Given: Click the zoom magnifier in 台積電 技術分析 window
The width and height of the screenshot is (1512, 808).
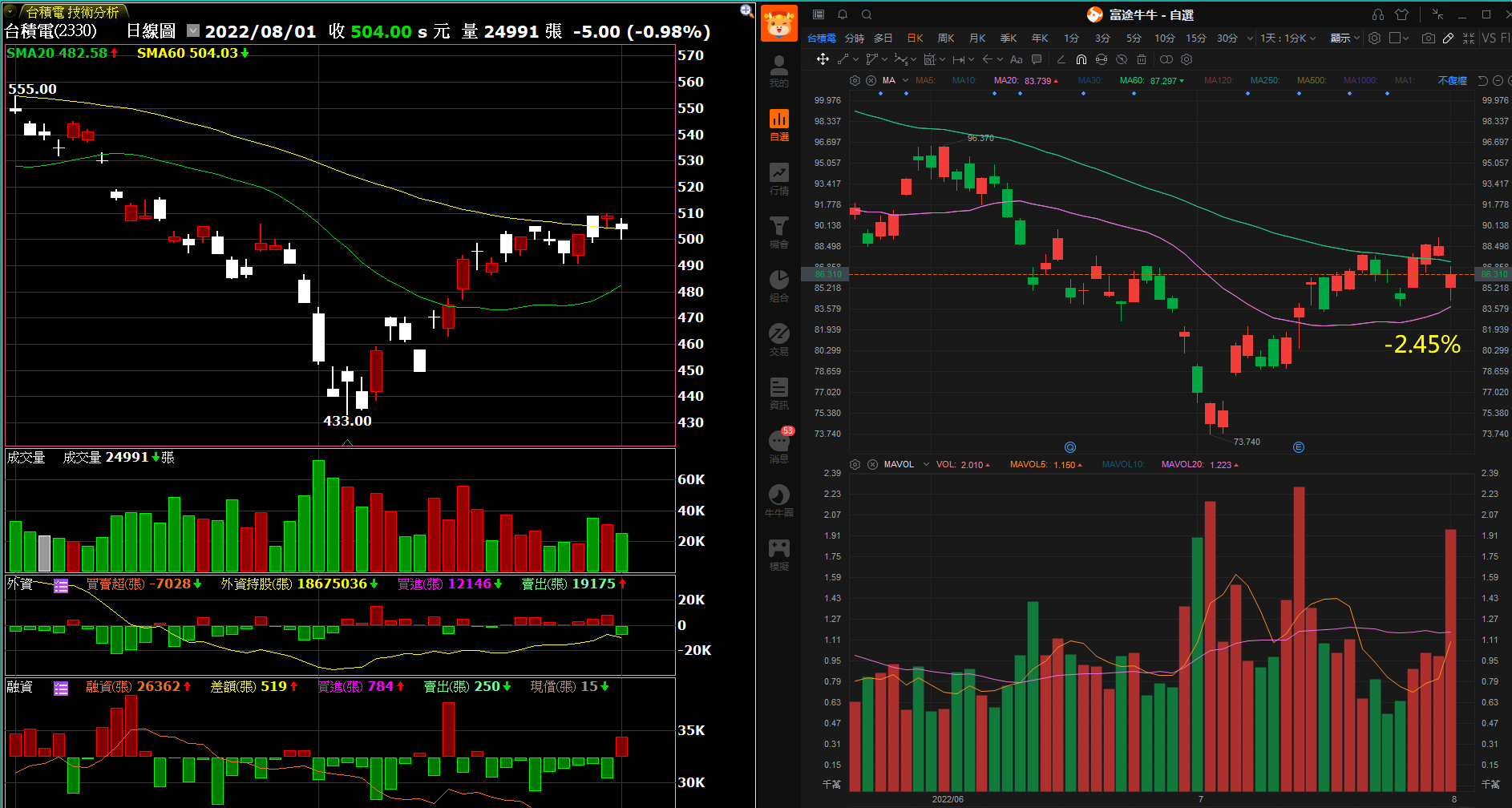Looking at the screenshot, I should [x=746, y=10].
